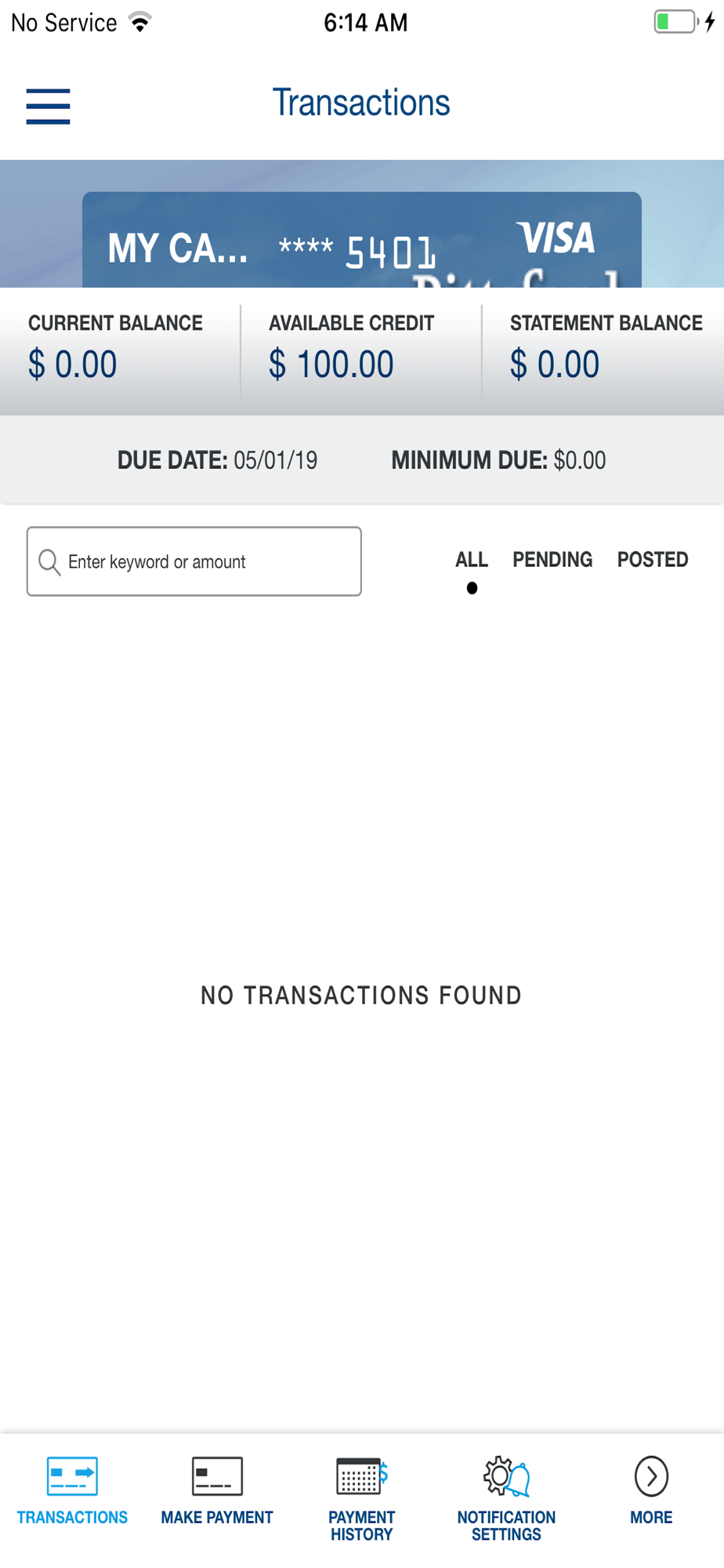
Task: Tap the More chevron circle icon
Action: click(x=651, y=1476)
